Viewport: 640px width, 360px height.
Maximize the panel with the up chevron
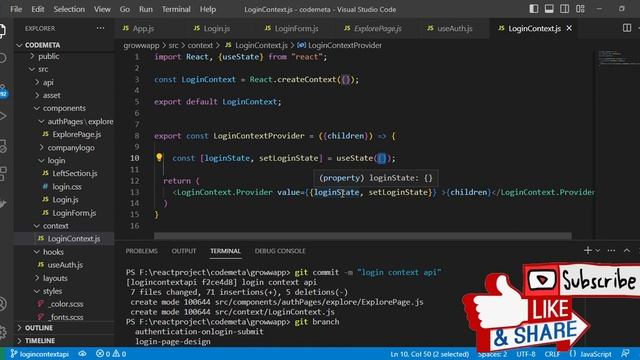pos(627,250)
